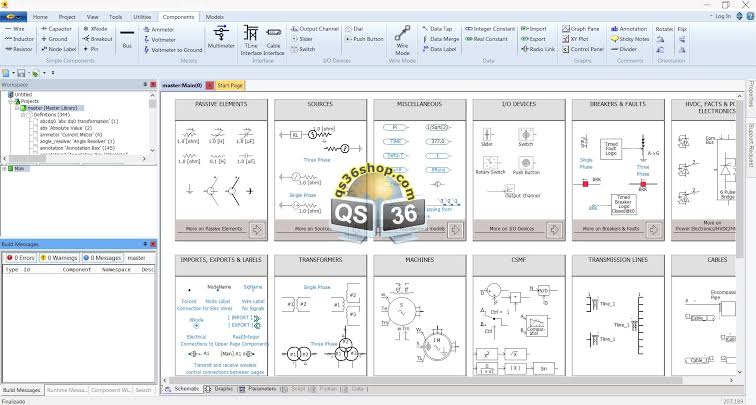This screenshot has height=405, width=756.
Task: Insert a Resistor component
Action: click(x=19, y=49)
